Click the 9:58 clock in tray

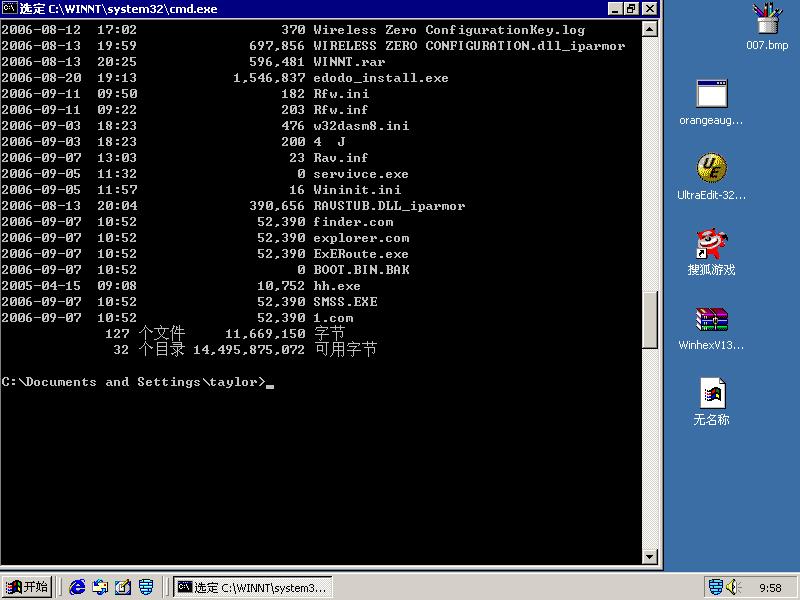click(x=770, y=588)
